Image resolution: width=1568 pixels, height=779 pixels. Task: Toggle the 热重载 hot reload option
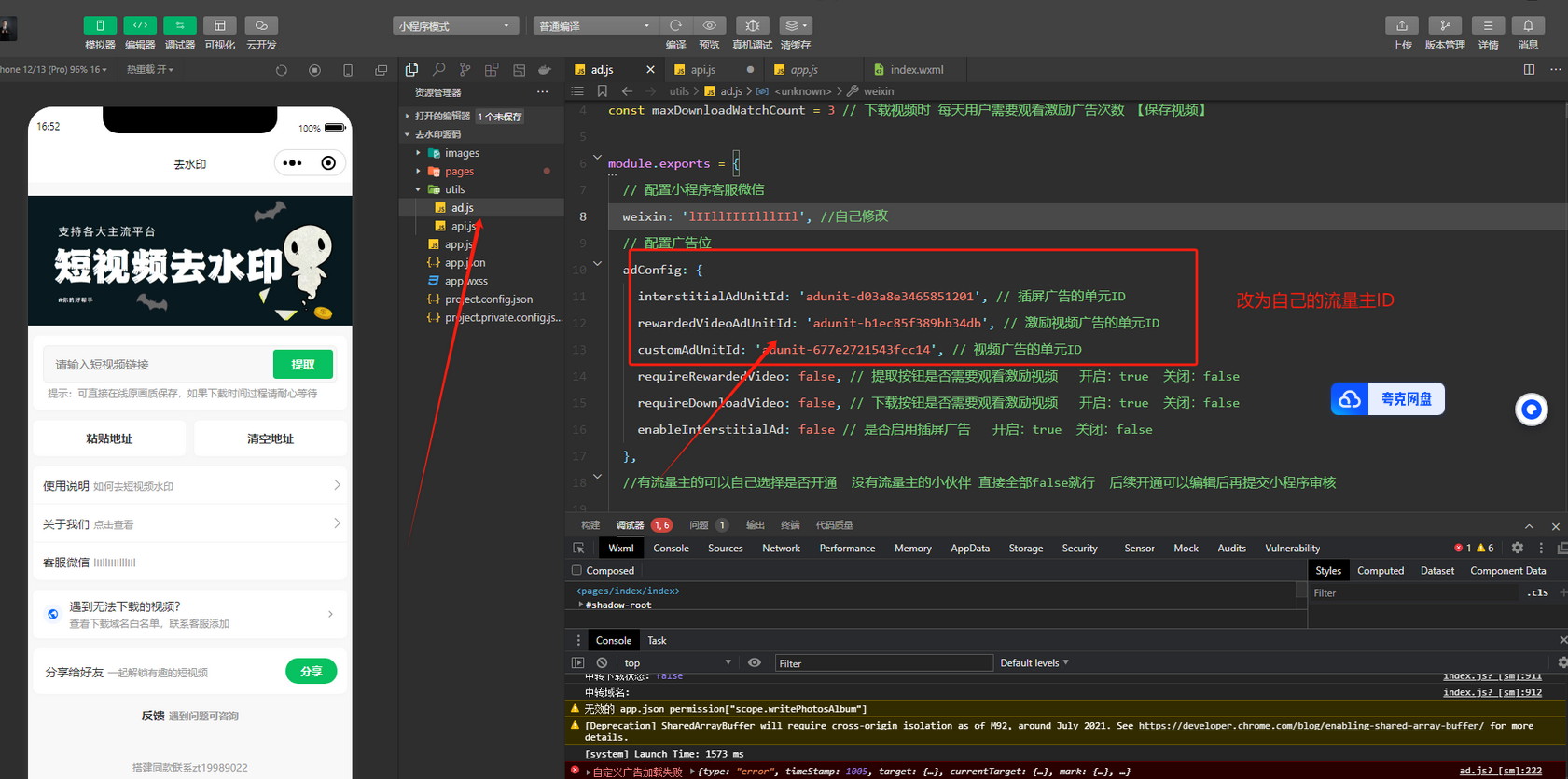coord(150,70)
